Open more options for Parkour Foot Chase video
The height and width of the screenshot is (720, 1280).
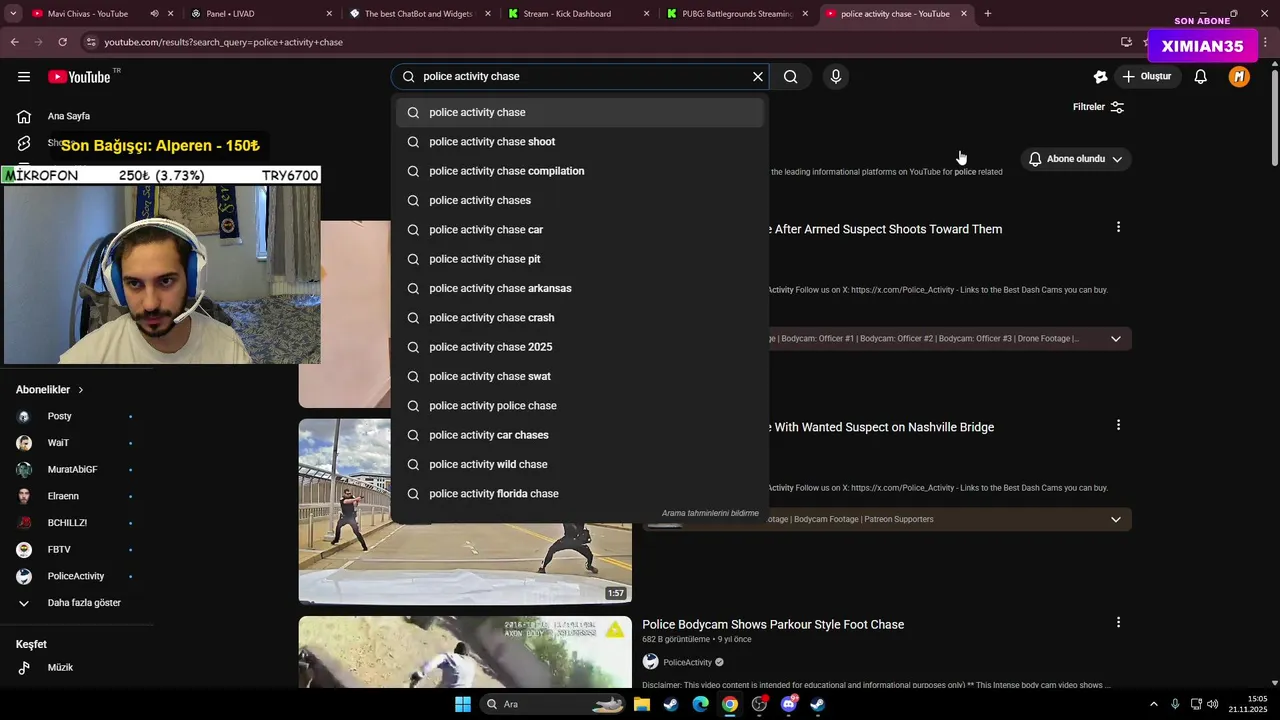[x=1118, y=623]
